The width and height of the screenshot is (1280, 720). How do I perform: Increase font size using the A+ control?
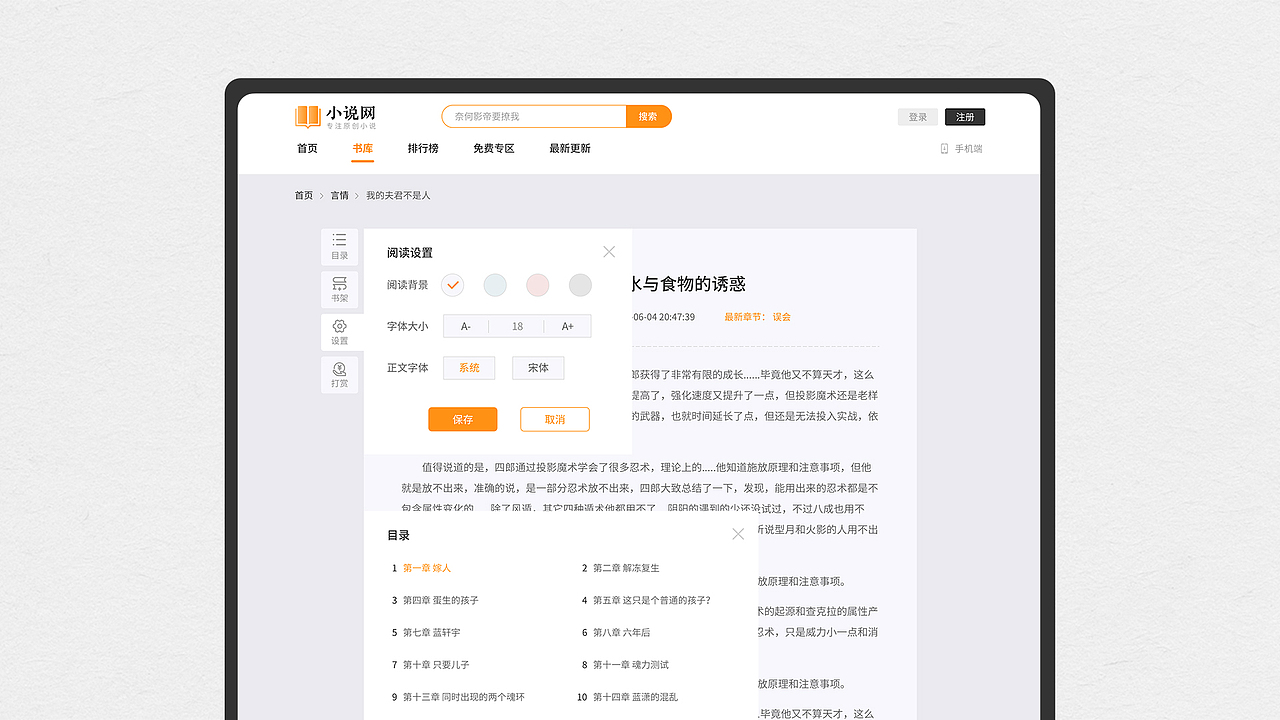[x=568, y=326]
